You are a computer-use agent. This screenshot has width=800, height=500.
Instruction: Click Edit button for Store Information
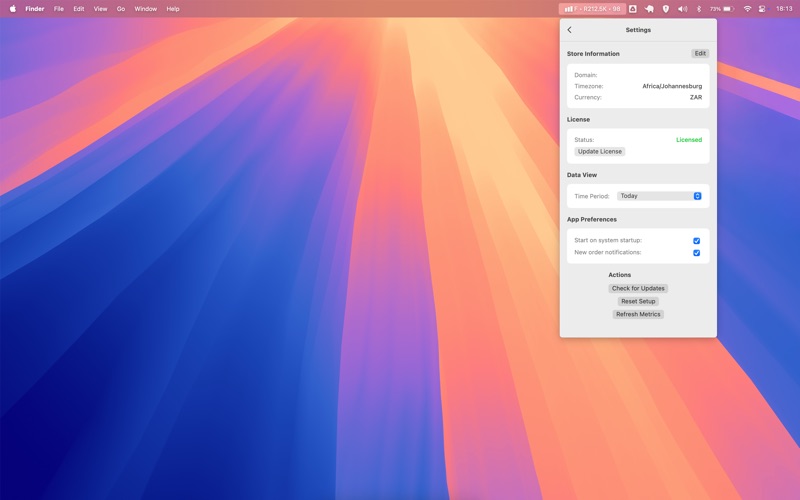700,54
